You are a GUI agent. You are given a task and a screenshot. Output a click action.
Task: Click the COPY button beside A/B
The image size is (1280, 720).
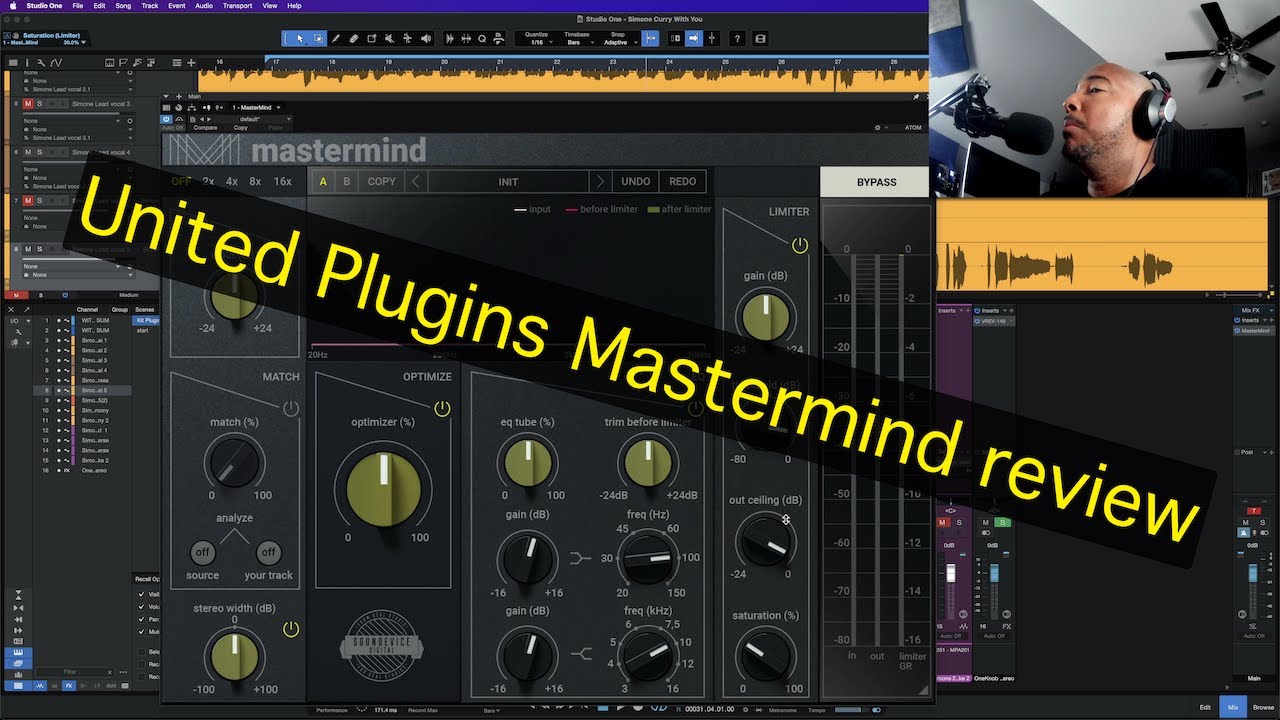click(x=381, y=182)
